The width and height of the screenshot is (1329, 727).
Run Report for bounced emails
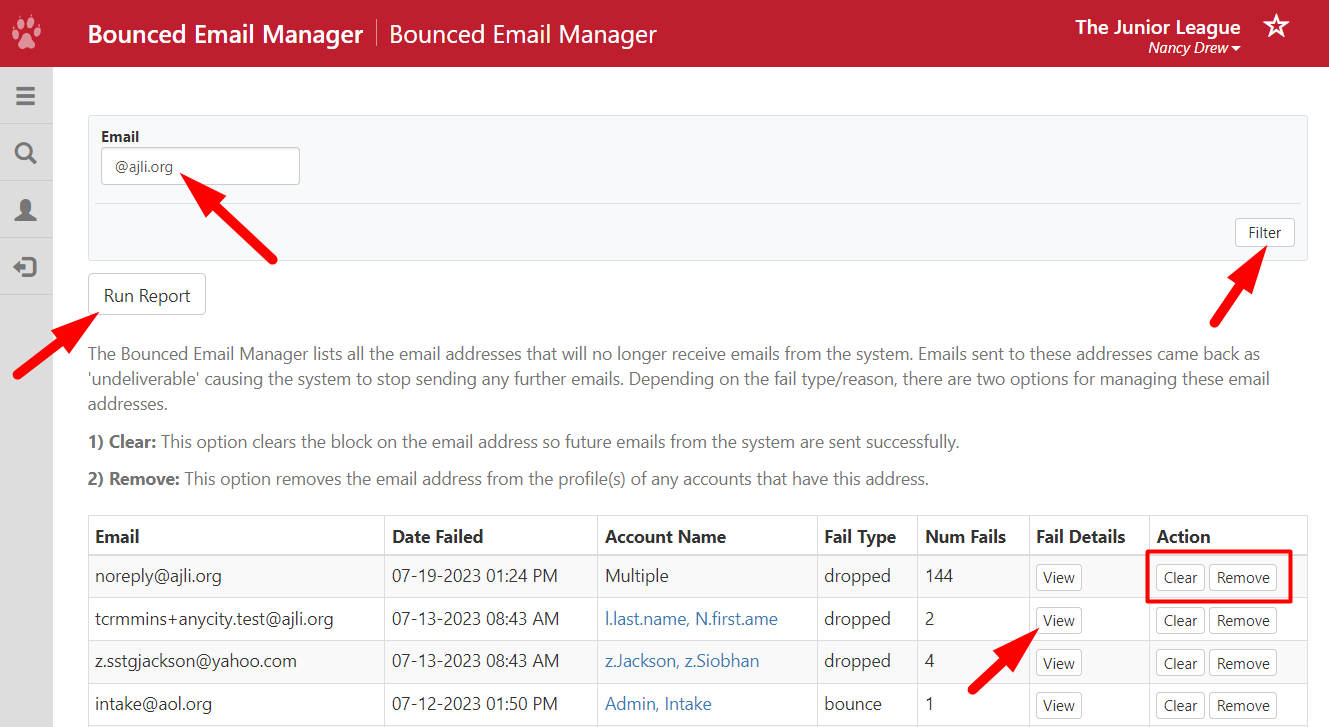click(x=147, y=295)
